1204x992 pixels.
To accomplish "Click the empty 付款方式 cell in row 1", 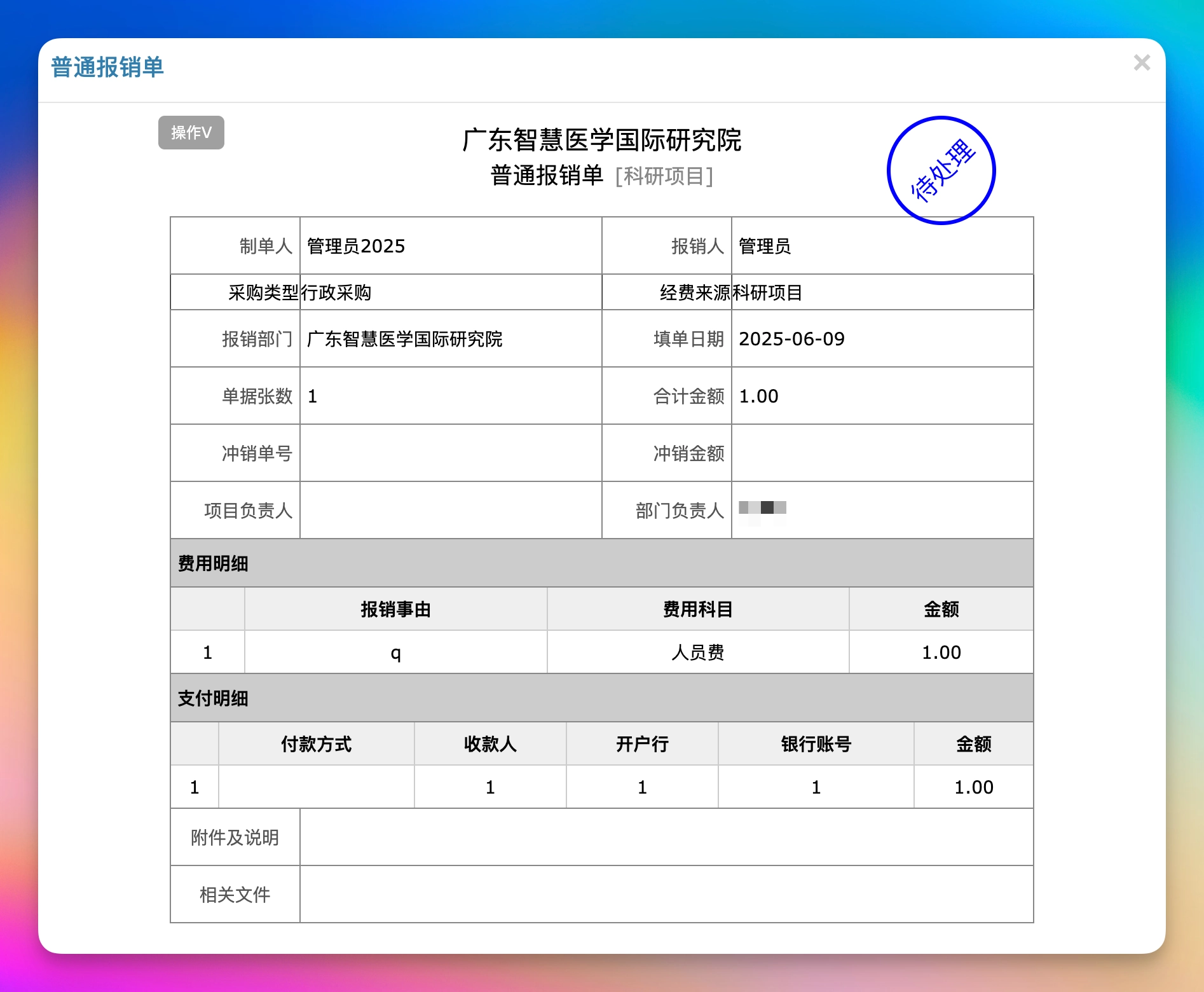I will click(x=316, y=786).
